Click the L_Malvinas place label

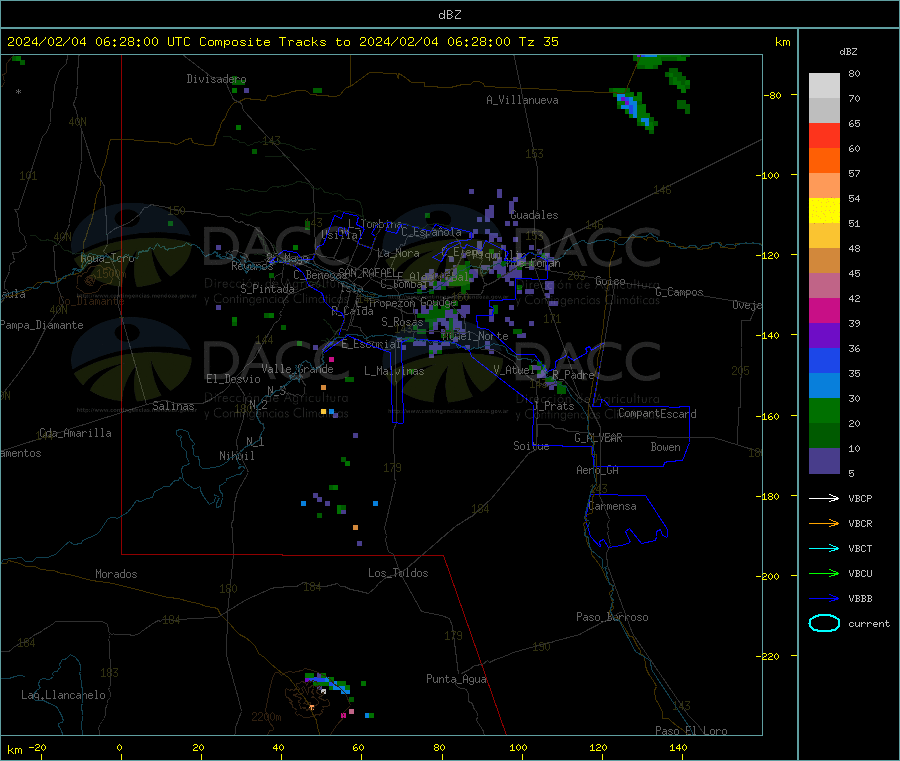pos(394,371)
